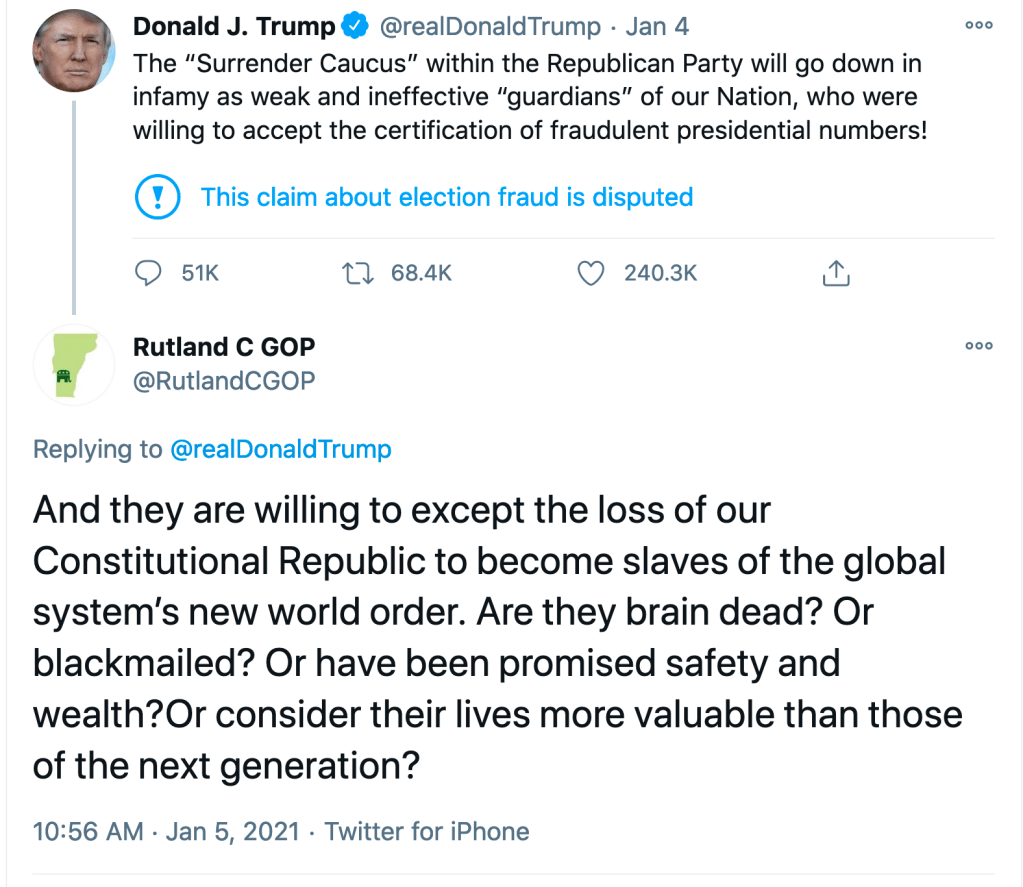Image resolution: width=1023 pixels, height=887 pixels.
Task: Open the Rutland C GOP Vermont avatar
Action: [73, 365]
